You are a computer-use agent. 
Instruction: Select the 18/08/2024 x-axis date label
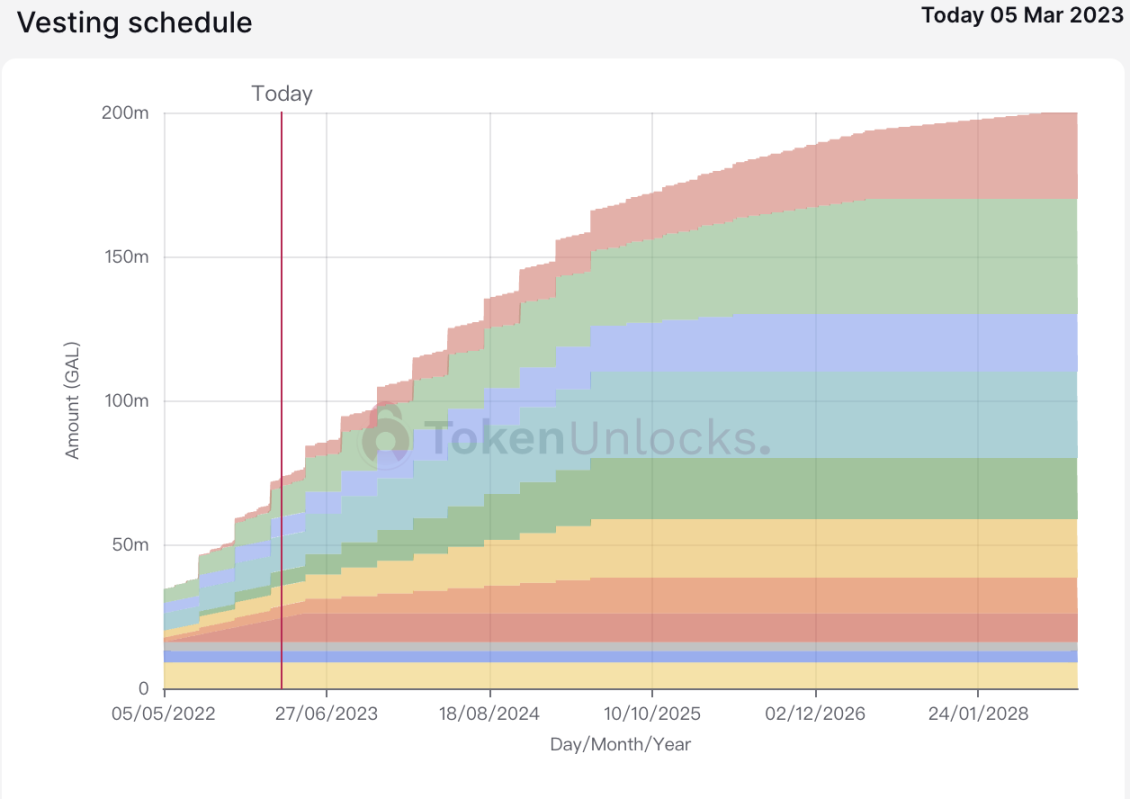coord(489,713)
